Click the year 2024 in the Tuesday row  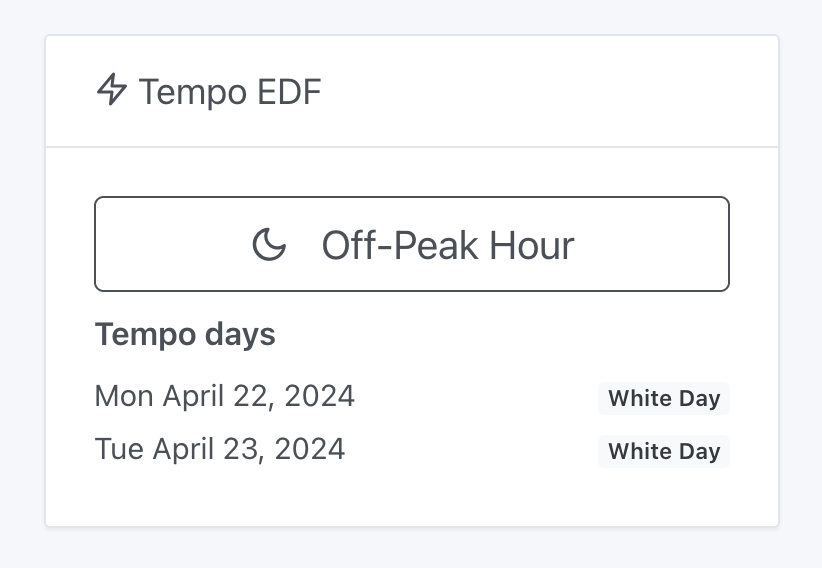click(310, 449)
